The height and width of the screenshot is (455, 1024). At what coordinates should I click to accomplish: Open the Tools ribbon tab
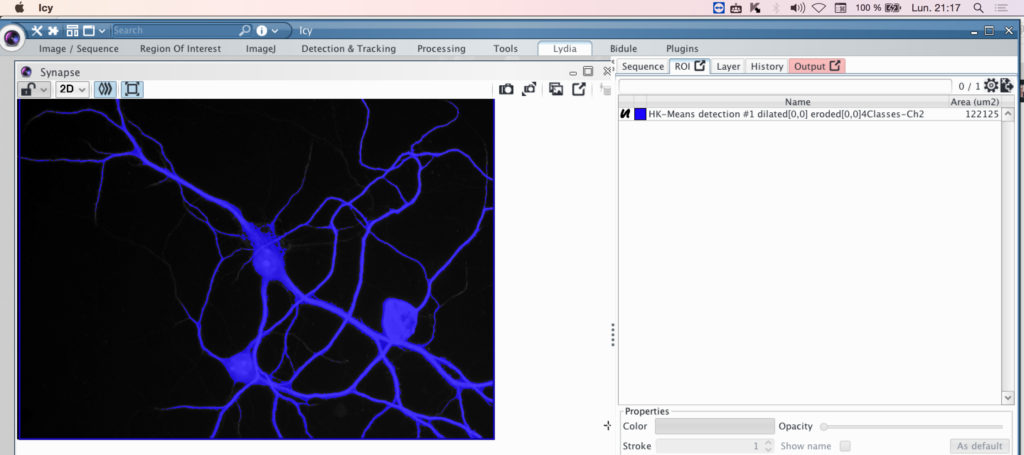coord(505,48)
